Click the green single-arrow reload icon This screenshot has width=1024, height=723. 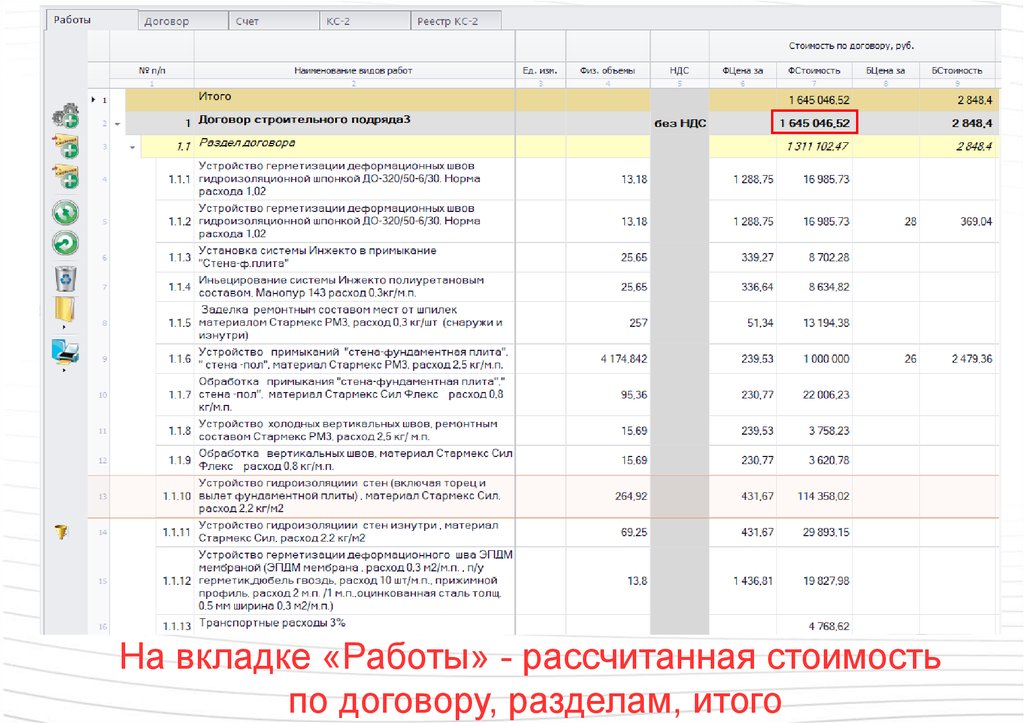coord(66,242)
